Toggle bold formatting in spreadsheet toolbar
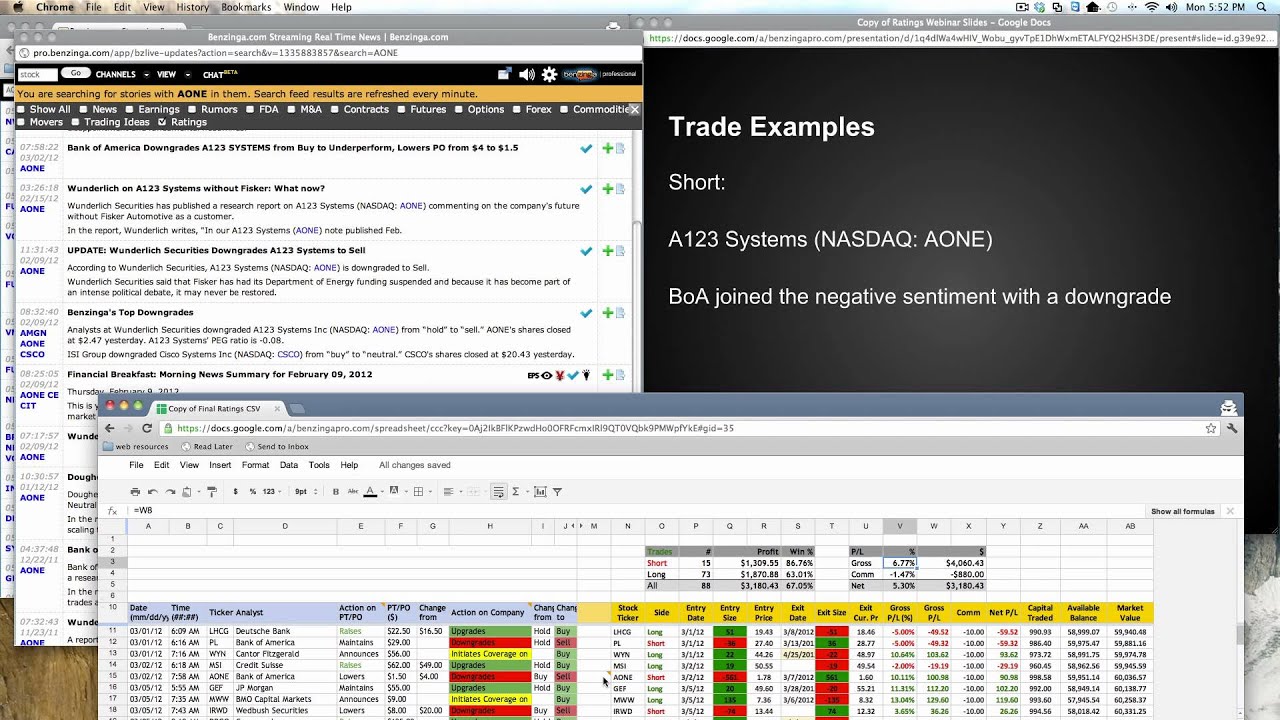The width and height of the screenshot is (1280, 720). pos(336,491)
